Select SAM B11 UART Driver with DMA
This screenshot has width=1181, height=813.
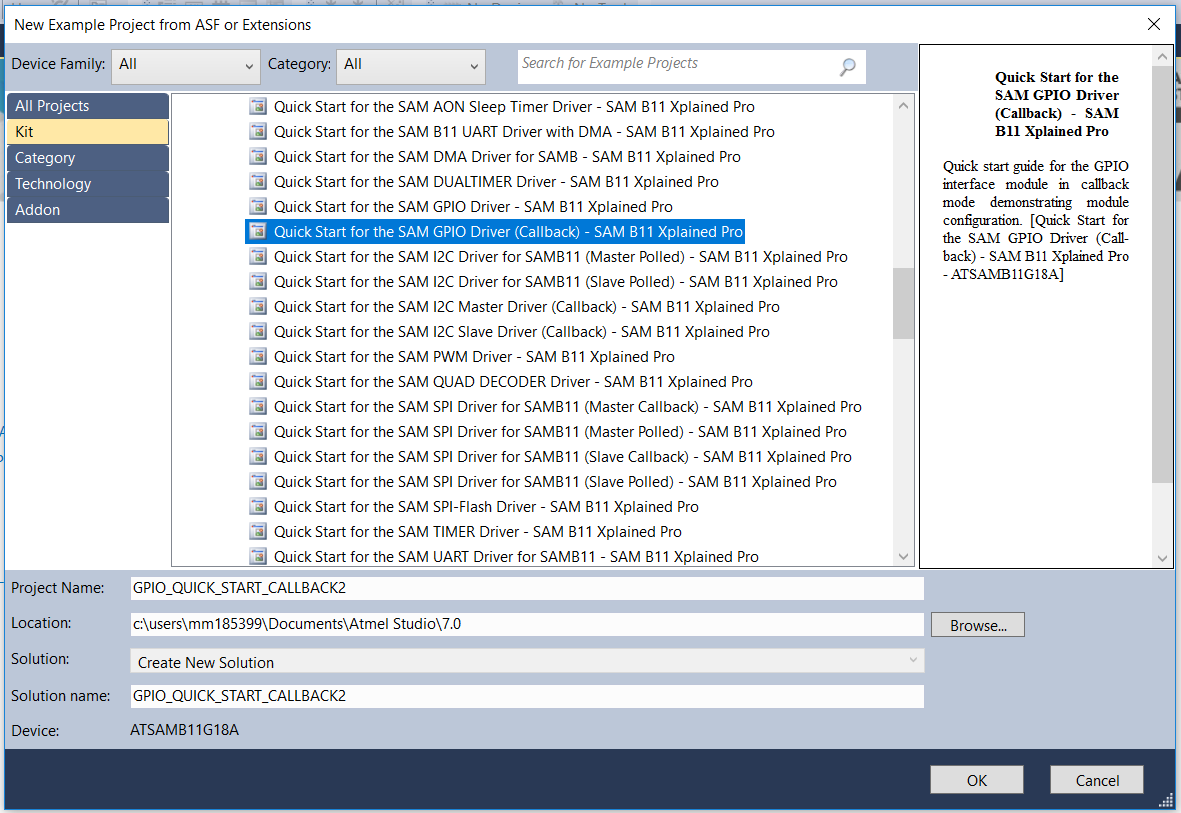(524, 131)
